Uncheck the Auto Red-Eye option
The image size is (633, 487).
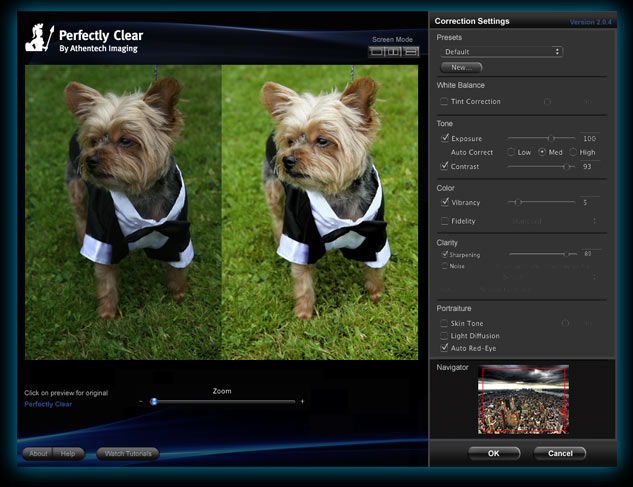[x=444, y=348]
